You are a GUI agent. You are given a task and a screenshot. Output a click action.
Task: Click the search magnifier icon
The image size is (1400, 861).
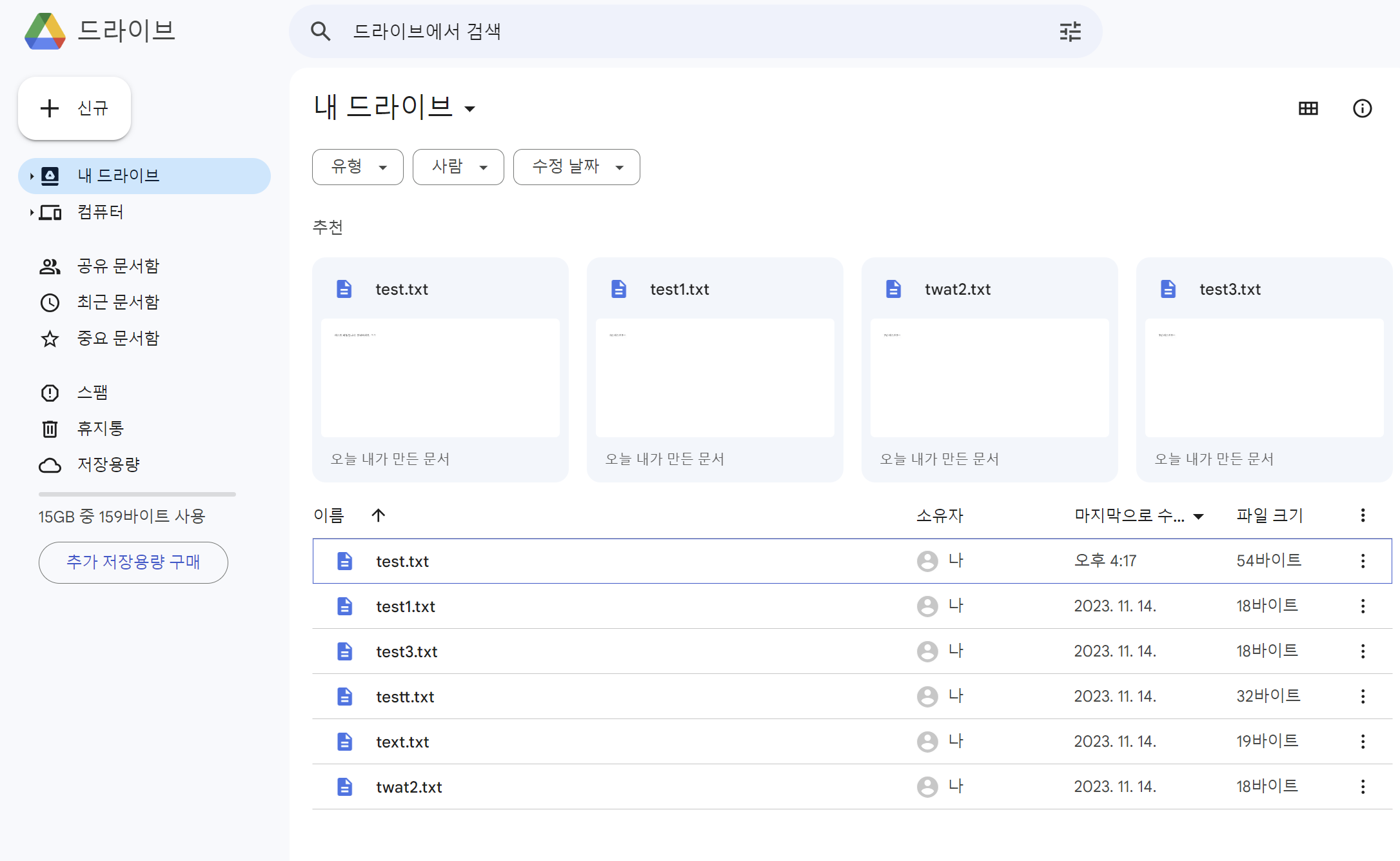click(320, 32)
